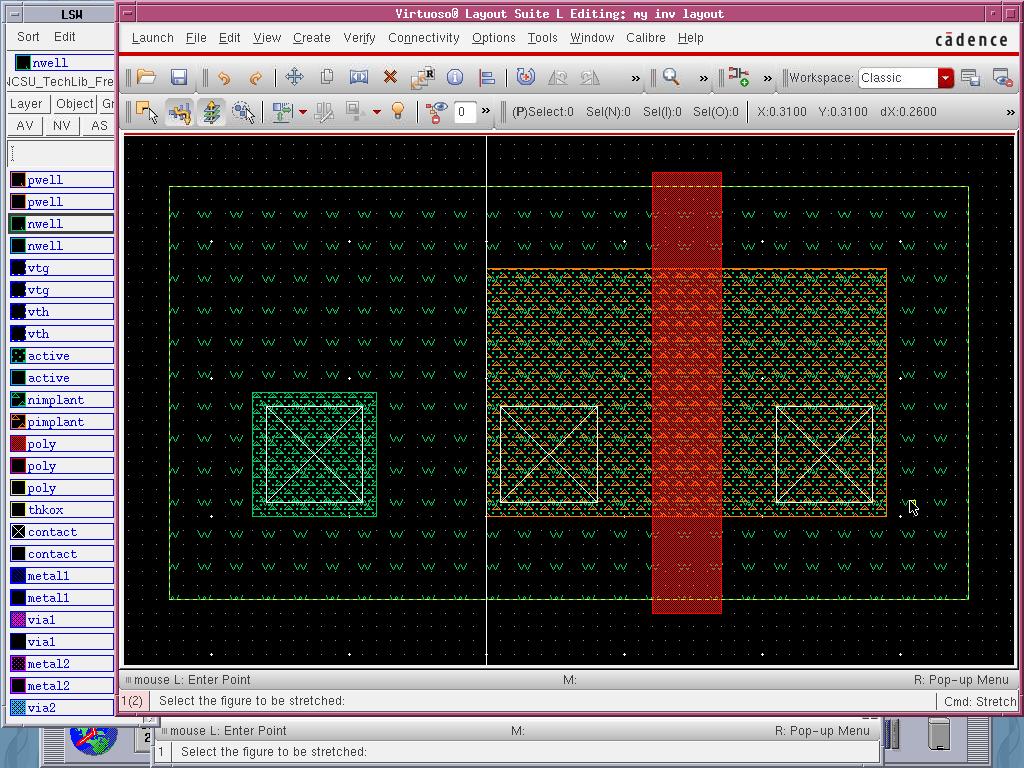Open the Verify menu

pos(359,38)
